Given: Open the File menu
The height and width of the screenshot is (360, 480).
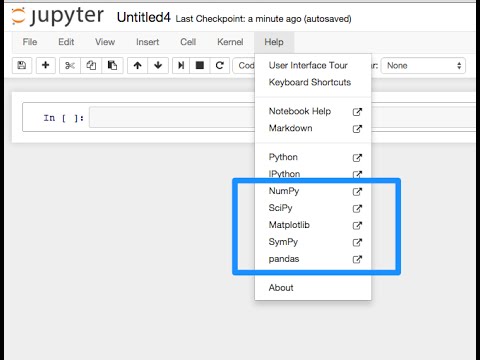Looking at the screenshot, I should click(30, 42).
